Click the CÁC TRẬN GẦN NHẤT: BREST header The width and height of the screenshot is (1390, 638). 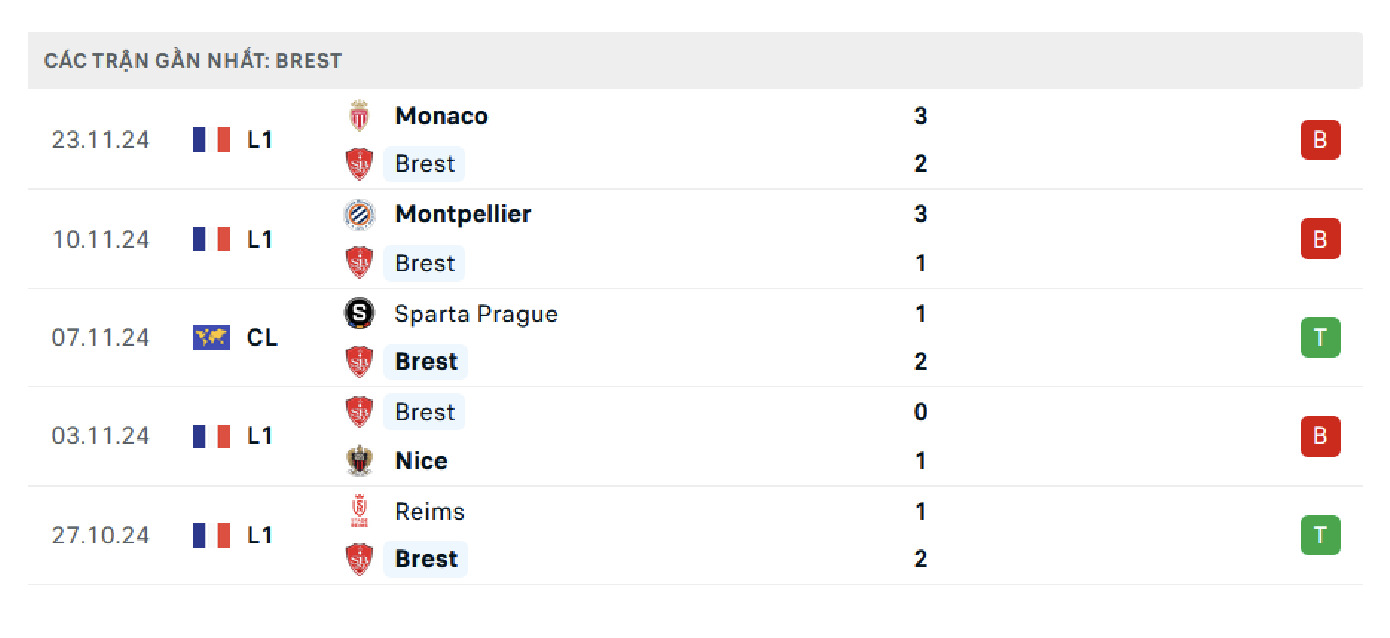190,60
